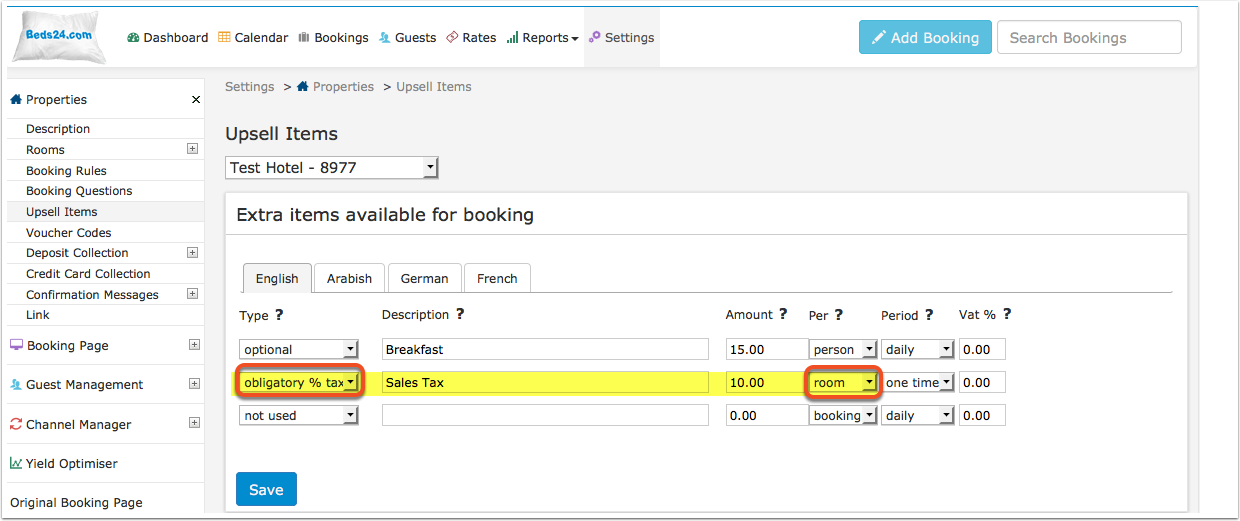This screenshot has height=521, width=1240.
Task: Open the Booking Page sidebar section
Action: click(67, 346)
